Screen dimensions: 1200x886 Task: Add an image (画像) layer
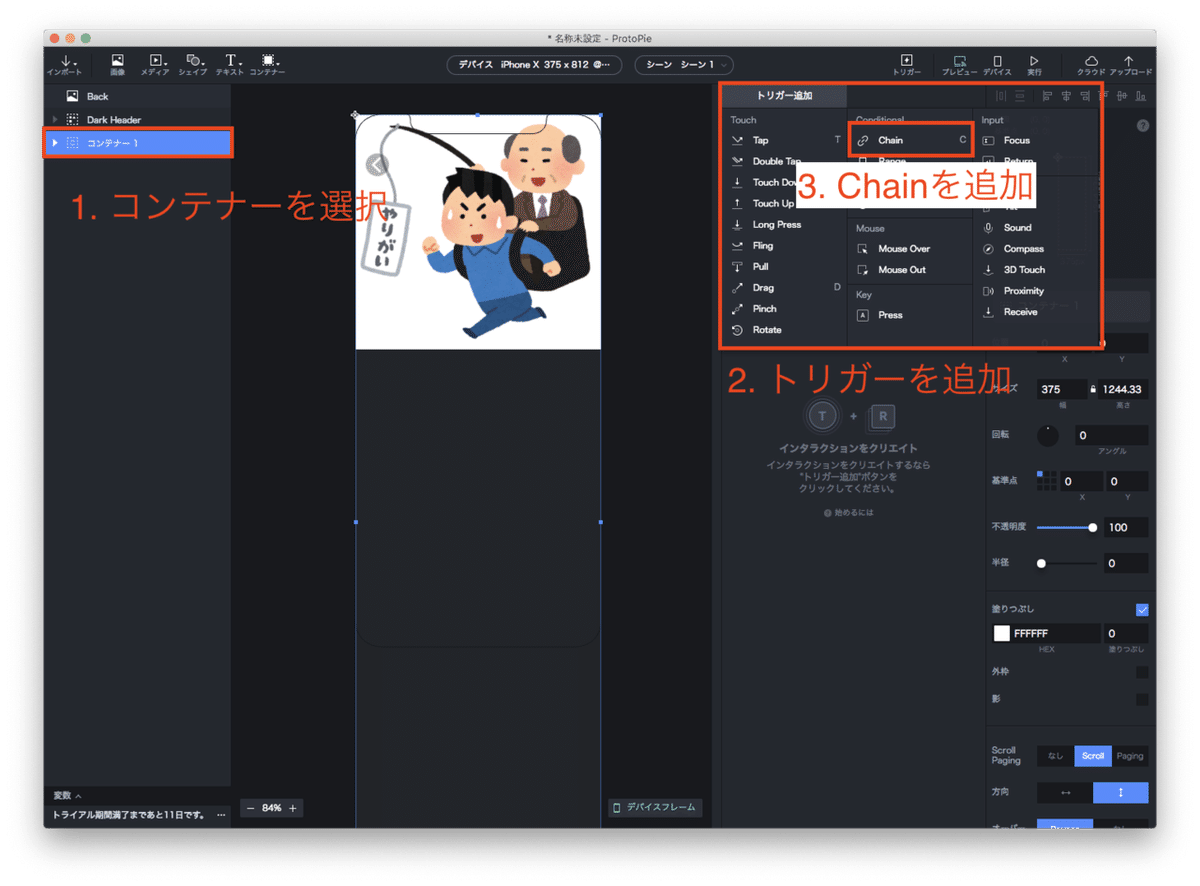pyautogui.click(x=117, y=65)
